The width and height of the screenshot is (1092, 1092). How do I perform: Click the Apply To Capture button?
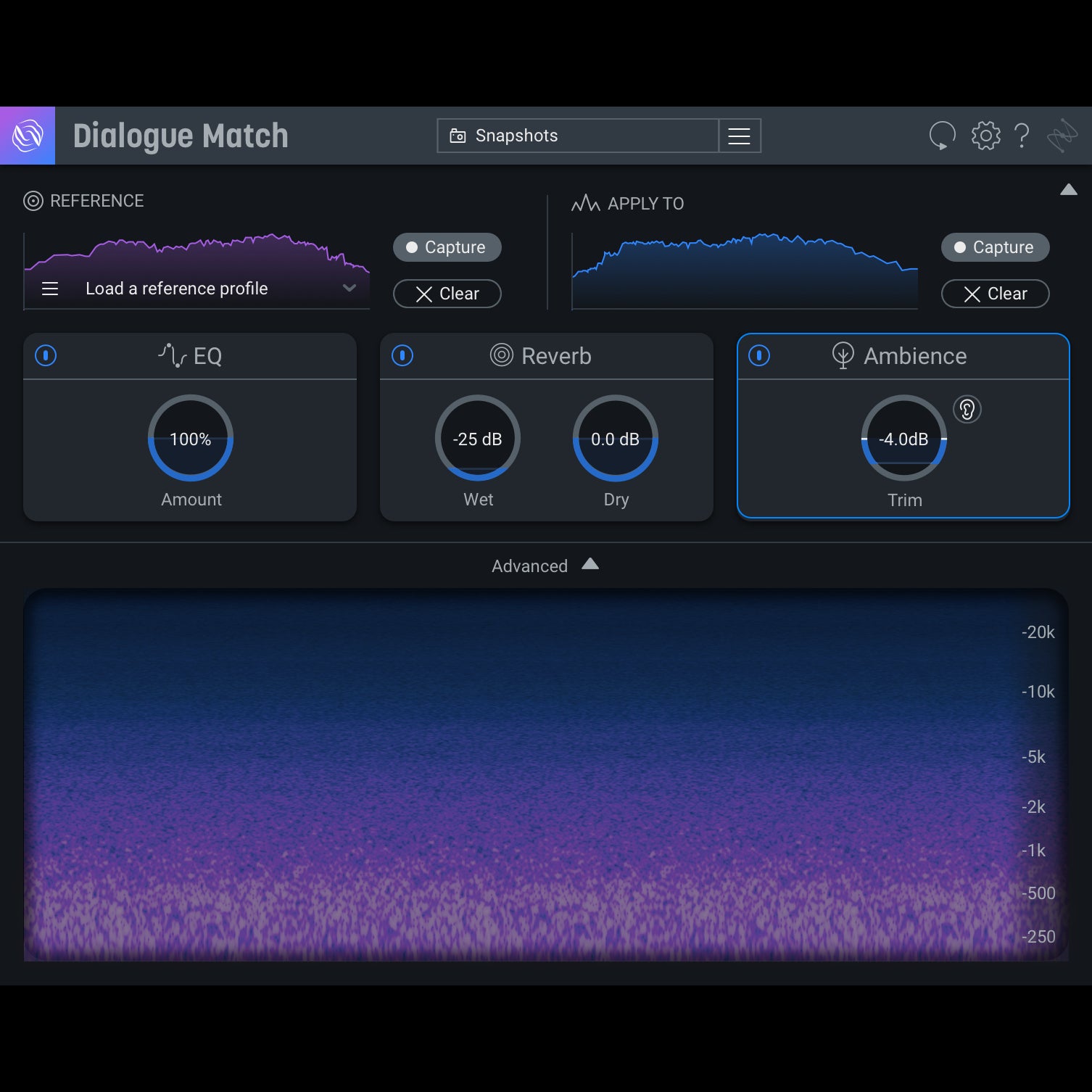click(x=995, y=247)
